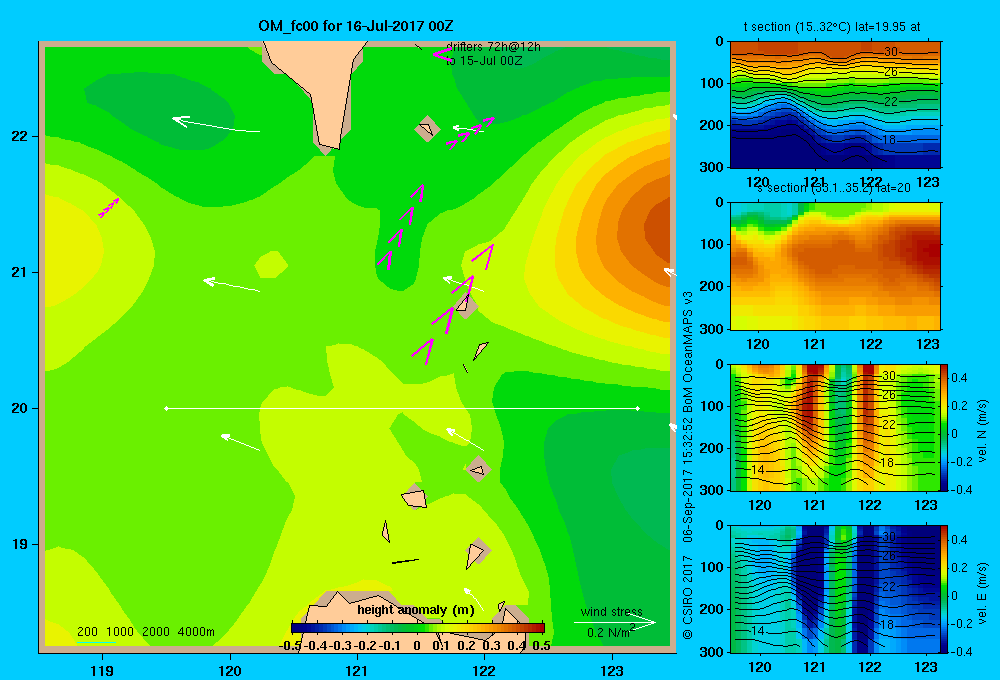The width and height of the screenshot is (1000, 680).
Task: Click the "4000m" depth contour legend entry
Action: tap(196, 632)
